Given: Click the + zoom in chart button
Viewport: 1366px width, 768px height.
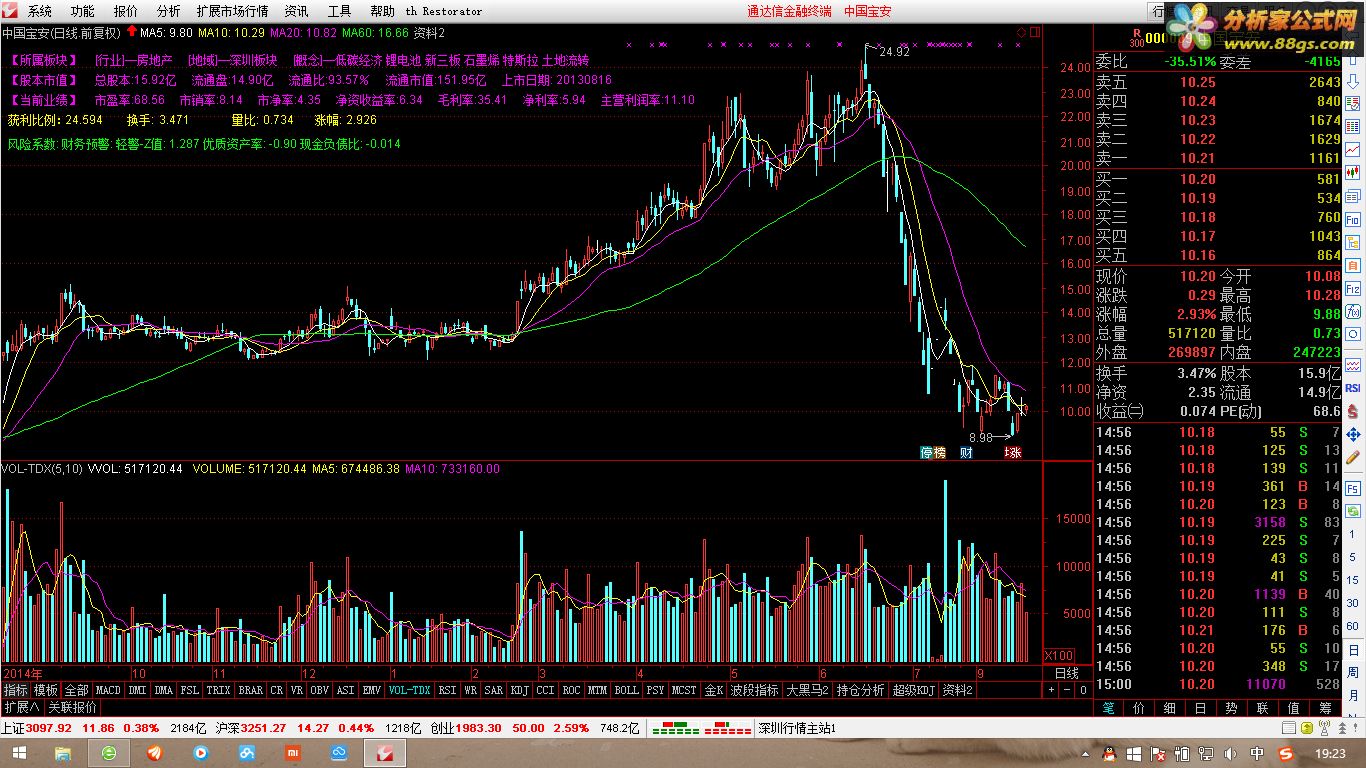Looking at the screenshot, I should (1052, 690).
